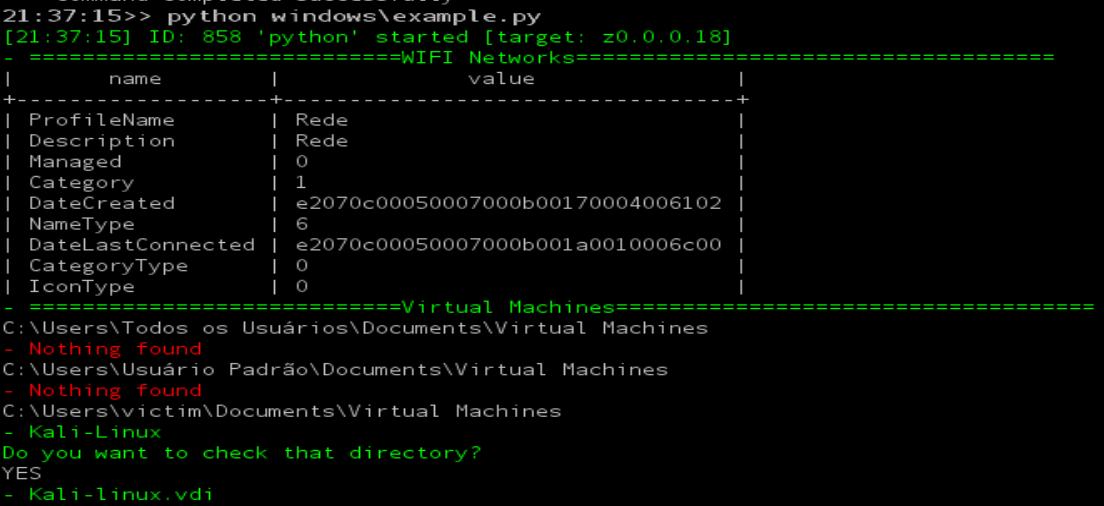1104x506 pixels.
Task: Click the victim user's Virtual Machines path
Action: click(282, 411)
